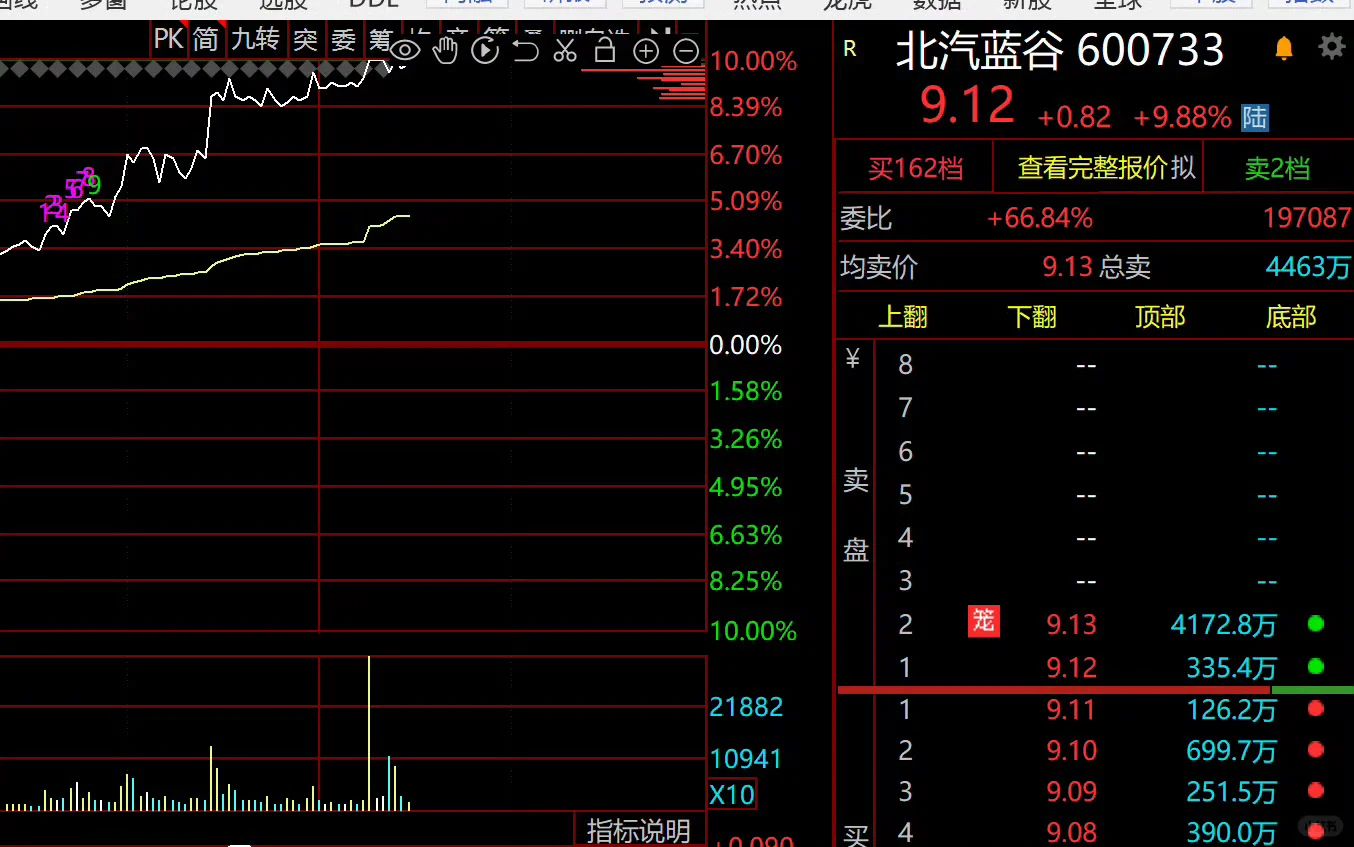
Task: Click the X10 volume multiplier label
Action: pos(732,795)
